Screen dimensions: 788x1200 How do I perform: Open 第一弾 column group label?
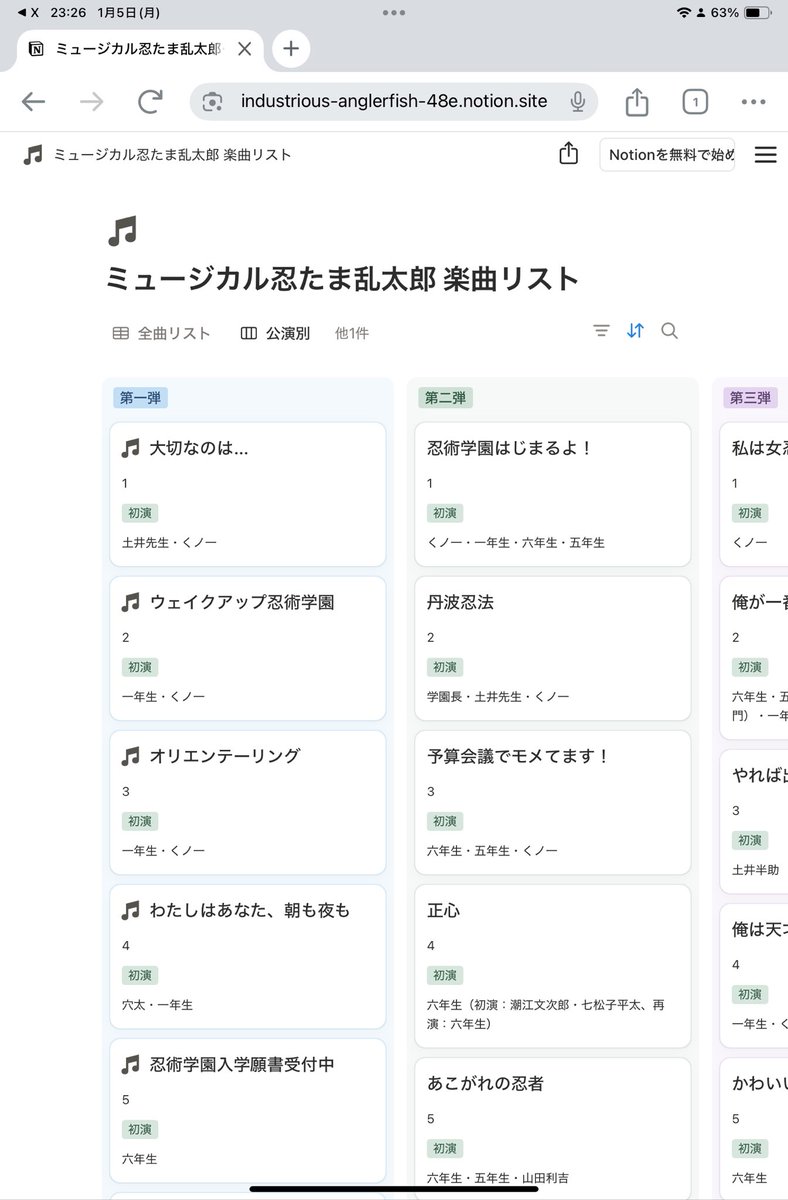(x=140, y=398)
